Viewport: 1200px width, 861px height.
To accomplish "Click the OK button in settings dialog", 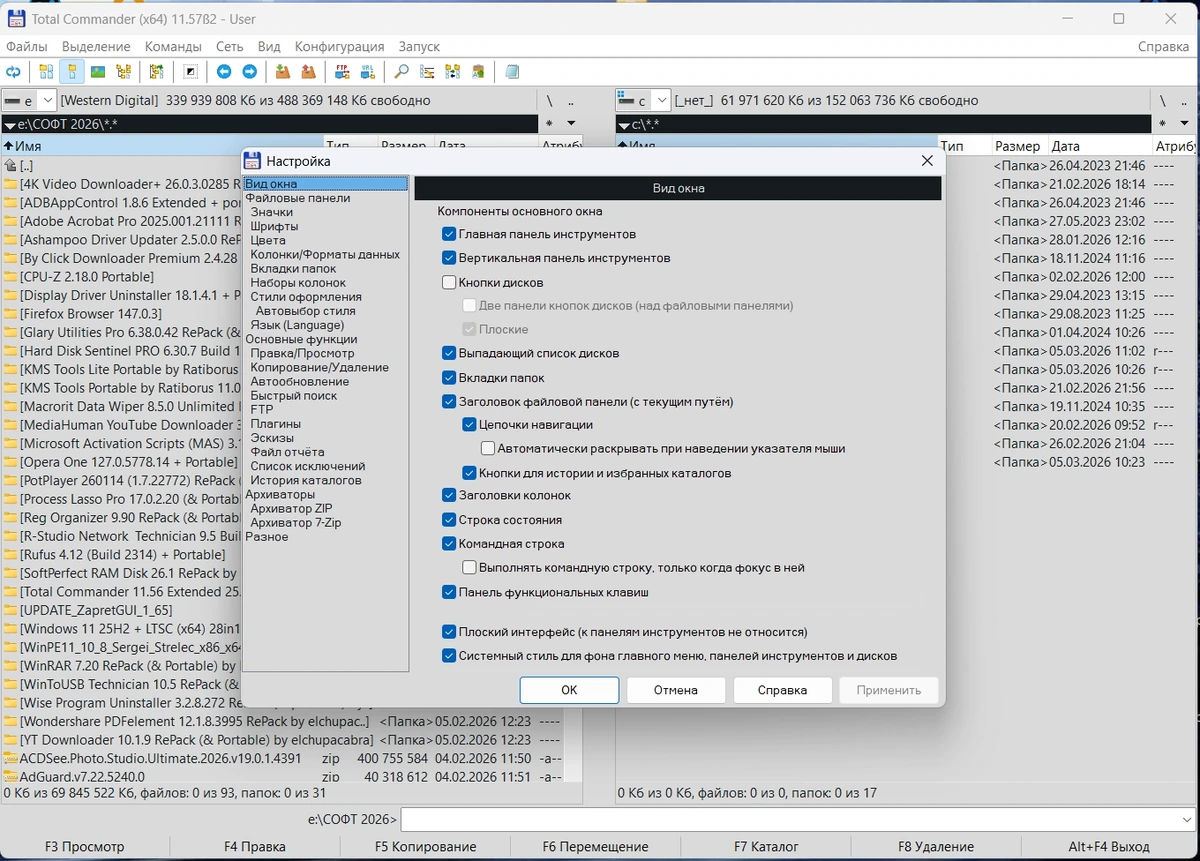I will click(x=569, y=690).
